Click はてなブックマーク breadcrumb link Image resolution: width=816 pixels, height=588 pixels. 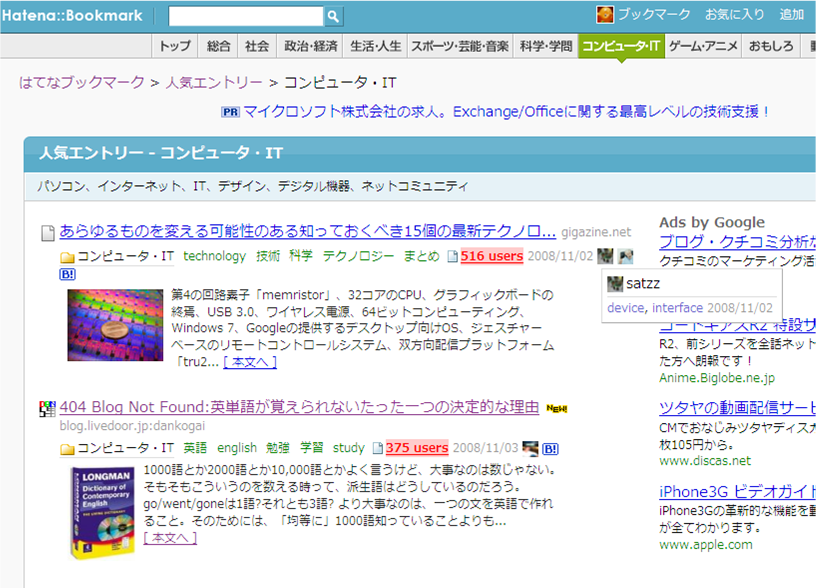coord(81,82)
